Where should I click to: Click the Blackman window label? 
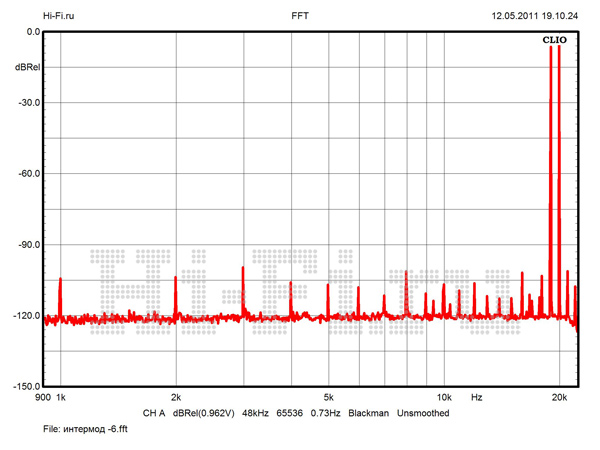pyautogui.click(x=369, y=413)
